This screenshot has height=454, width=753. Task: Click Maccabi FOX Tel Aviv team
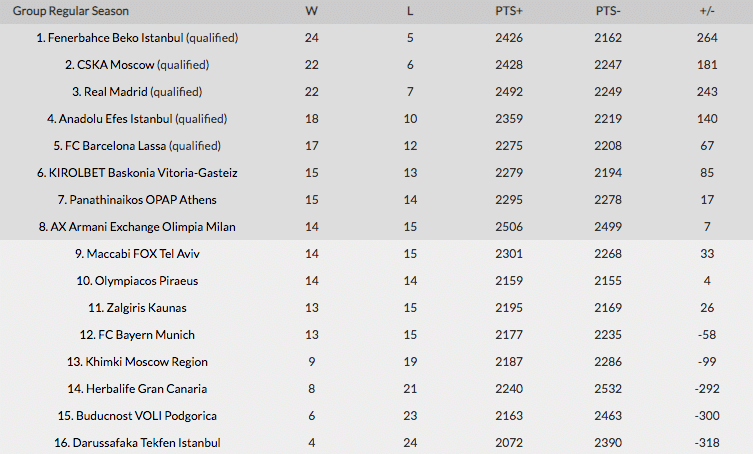143,254
